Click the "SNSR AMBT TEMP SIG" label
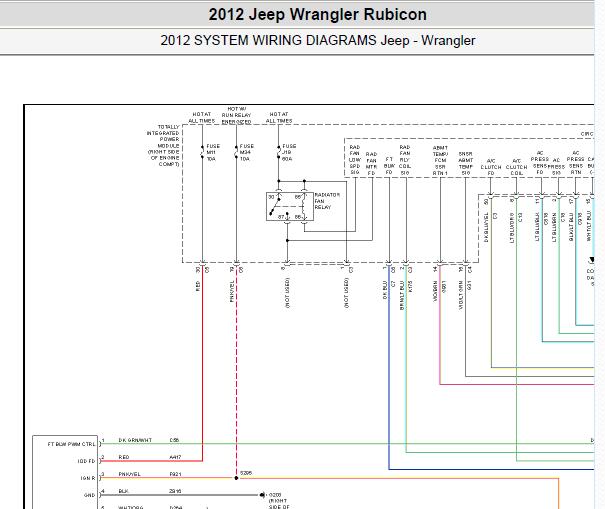Screen dimensions: 605x509 pyautogui.click(x=466, y=164)
